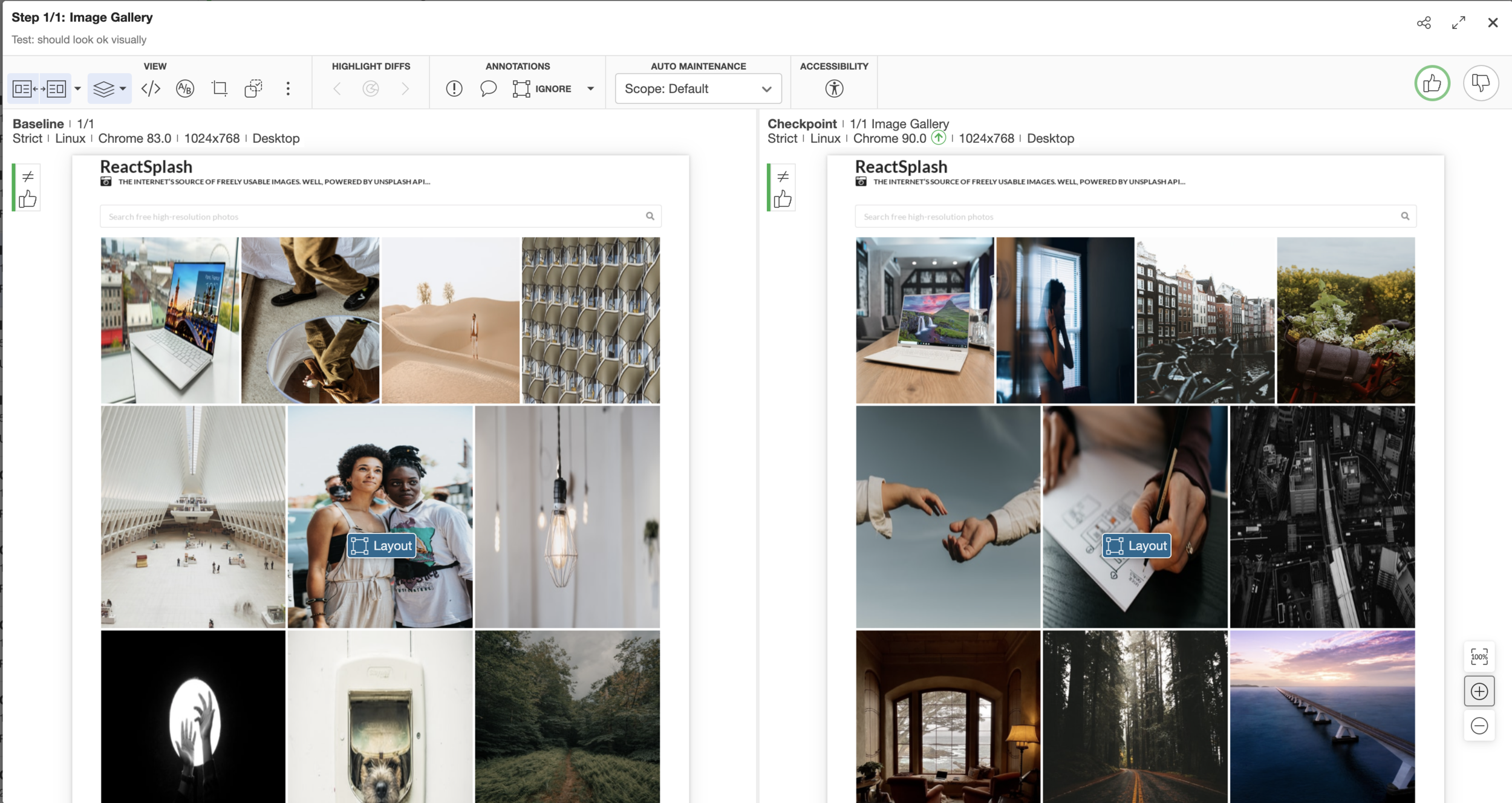Open the root cause analysis code view
Image resolution: width=1512 pixels, height=803 pixels.
151,89
